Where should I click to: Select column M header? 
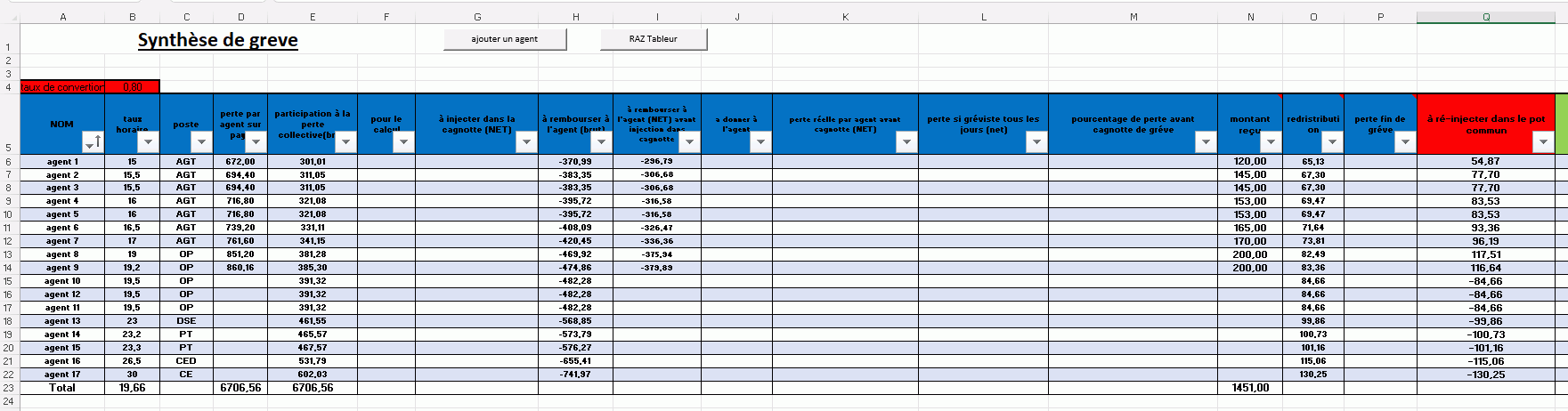point(1133,17)
